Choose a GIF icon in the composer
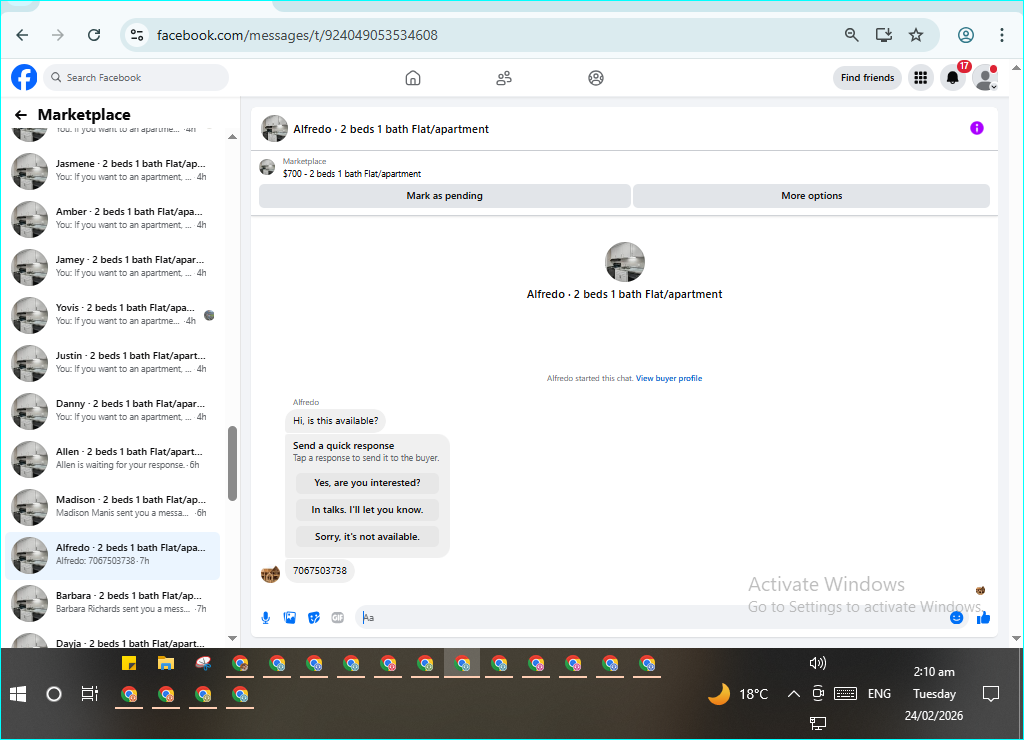Viewport: 1024px width, 740px height. pyautogui.click(x=338, y=618)
